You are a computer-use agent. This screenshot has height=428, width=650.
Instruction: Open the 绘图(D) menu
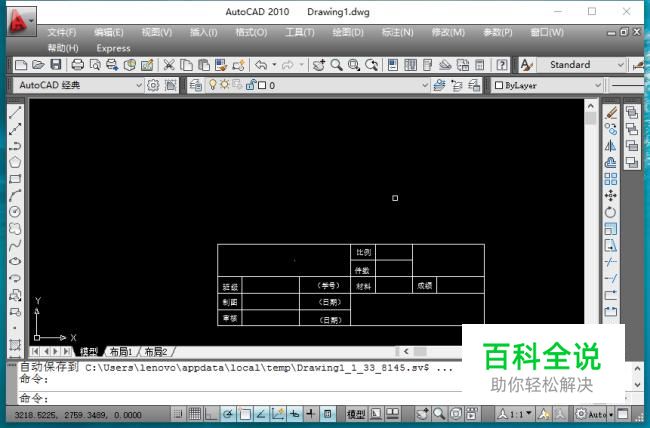(347, 32)
